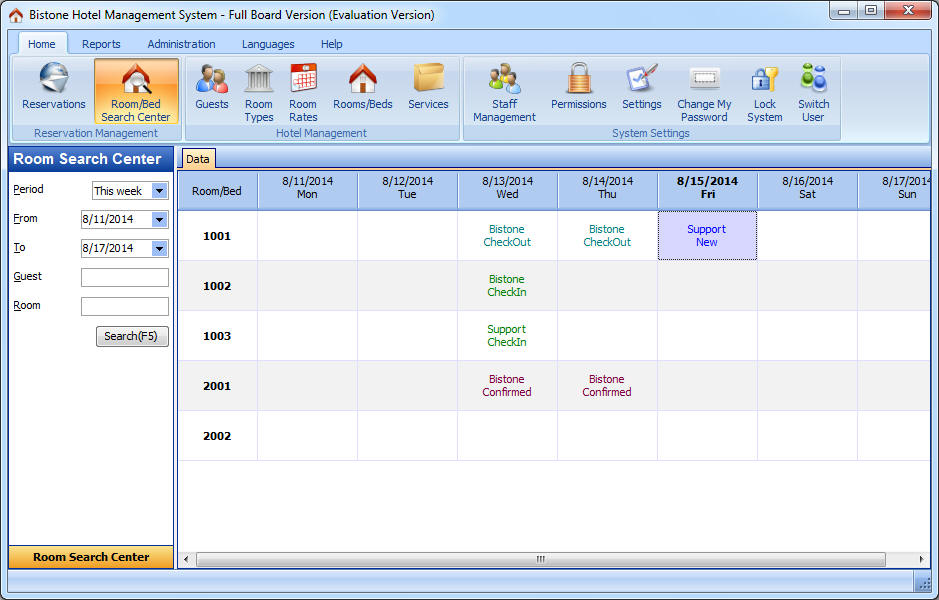Click the horizontal scrollbar thumb under the grid
The width and height of the screenshot is (939, 600).
540,559
